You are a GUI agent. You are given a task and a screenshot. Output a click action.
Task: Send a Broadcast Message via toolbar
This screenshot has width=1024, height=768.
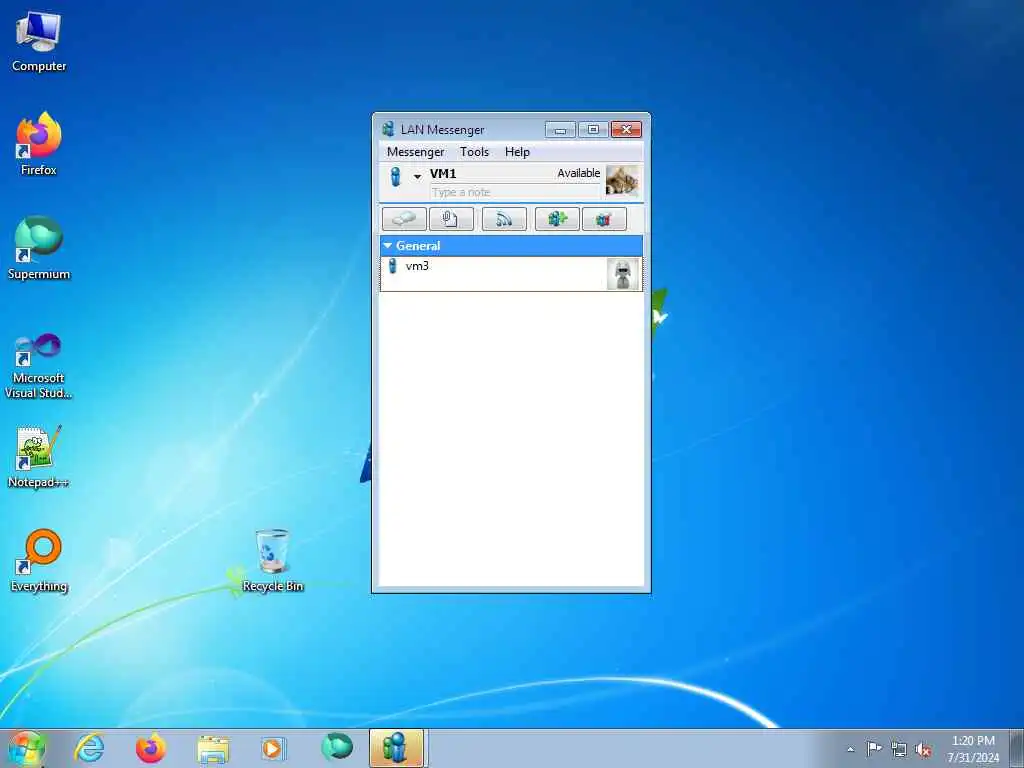coord(504,219)
